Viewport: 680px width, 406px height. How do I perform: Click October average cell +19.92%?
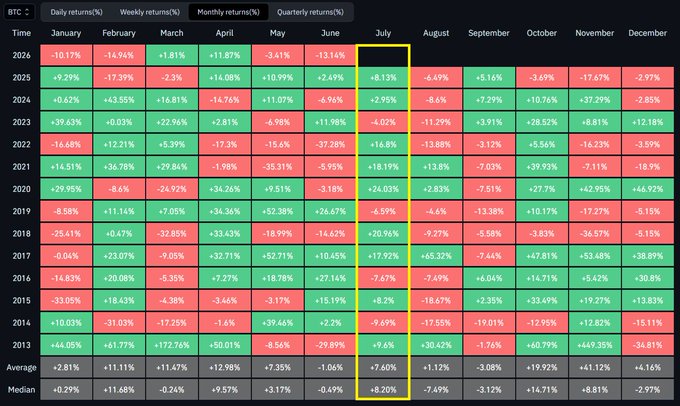(542, 367)
